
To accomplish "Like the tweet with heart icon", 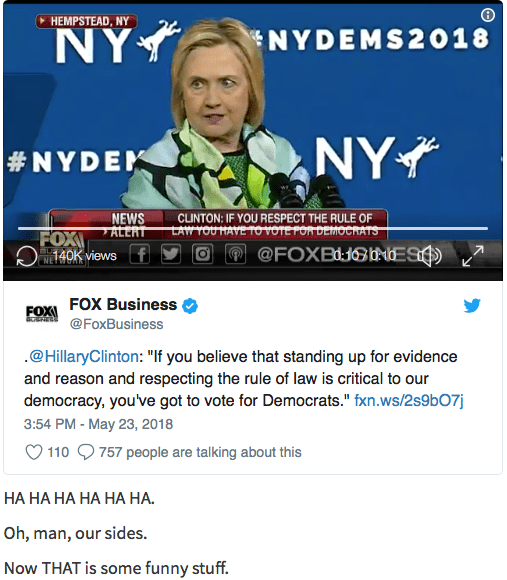I will pyautogui.click(x=34, y=452).
